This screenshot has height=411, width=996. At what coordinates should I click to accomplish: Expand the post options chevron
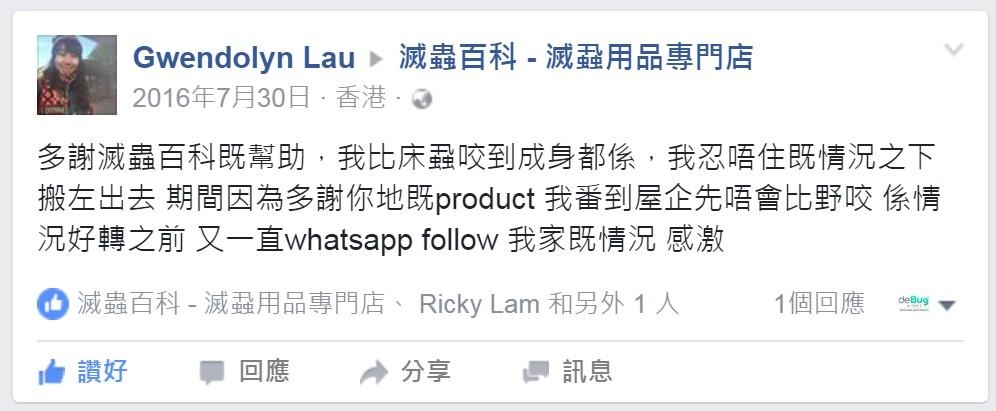coord(954,50)
